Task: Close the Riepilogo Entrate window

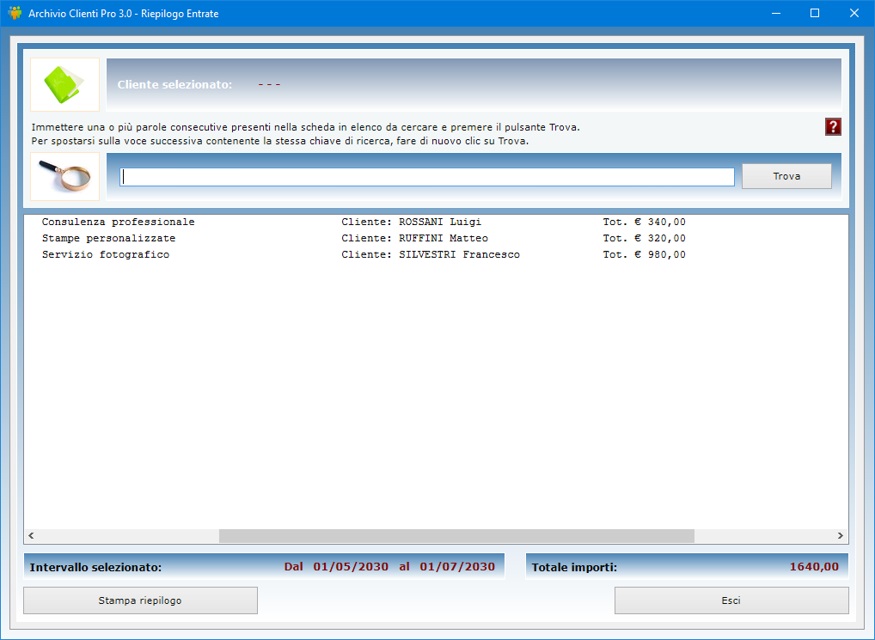Action: click(854, 13)
